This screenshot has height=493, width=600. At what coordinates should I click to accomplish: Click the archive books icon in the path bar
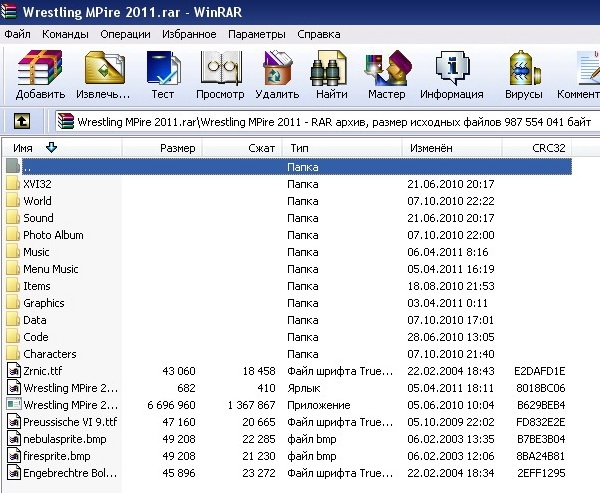click(x=65, y=121)
